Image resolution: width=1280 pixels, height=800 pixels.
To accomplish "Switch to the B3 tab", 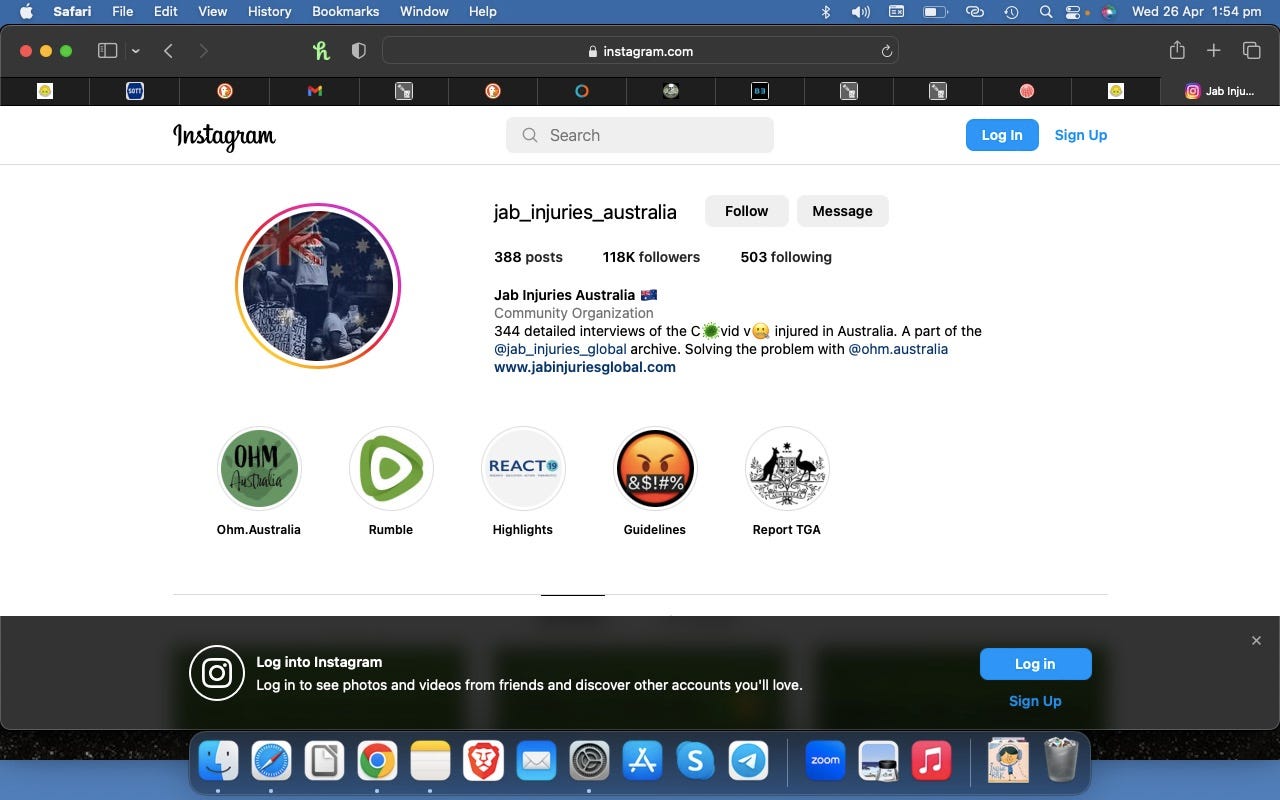I will 760,91.
